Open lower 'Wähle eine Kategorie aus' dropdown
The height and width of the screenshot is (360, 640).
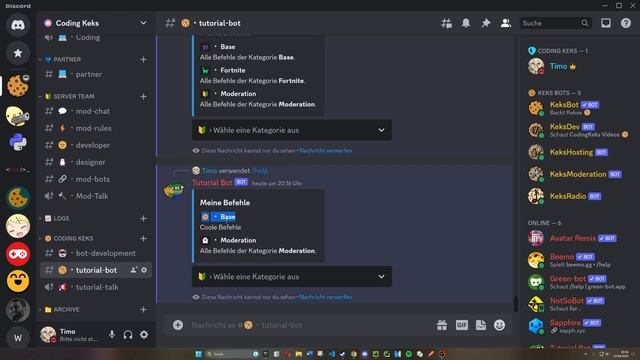point(292,276)
